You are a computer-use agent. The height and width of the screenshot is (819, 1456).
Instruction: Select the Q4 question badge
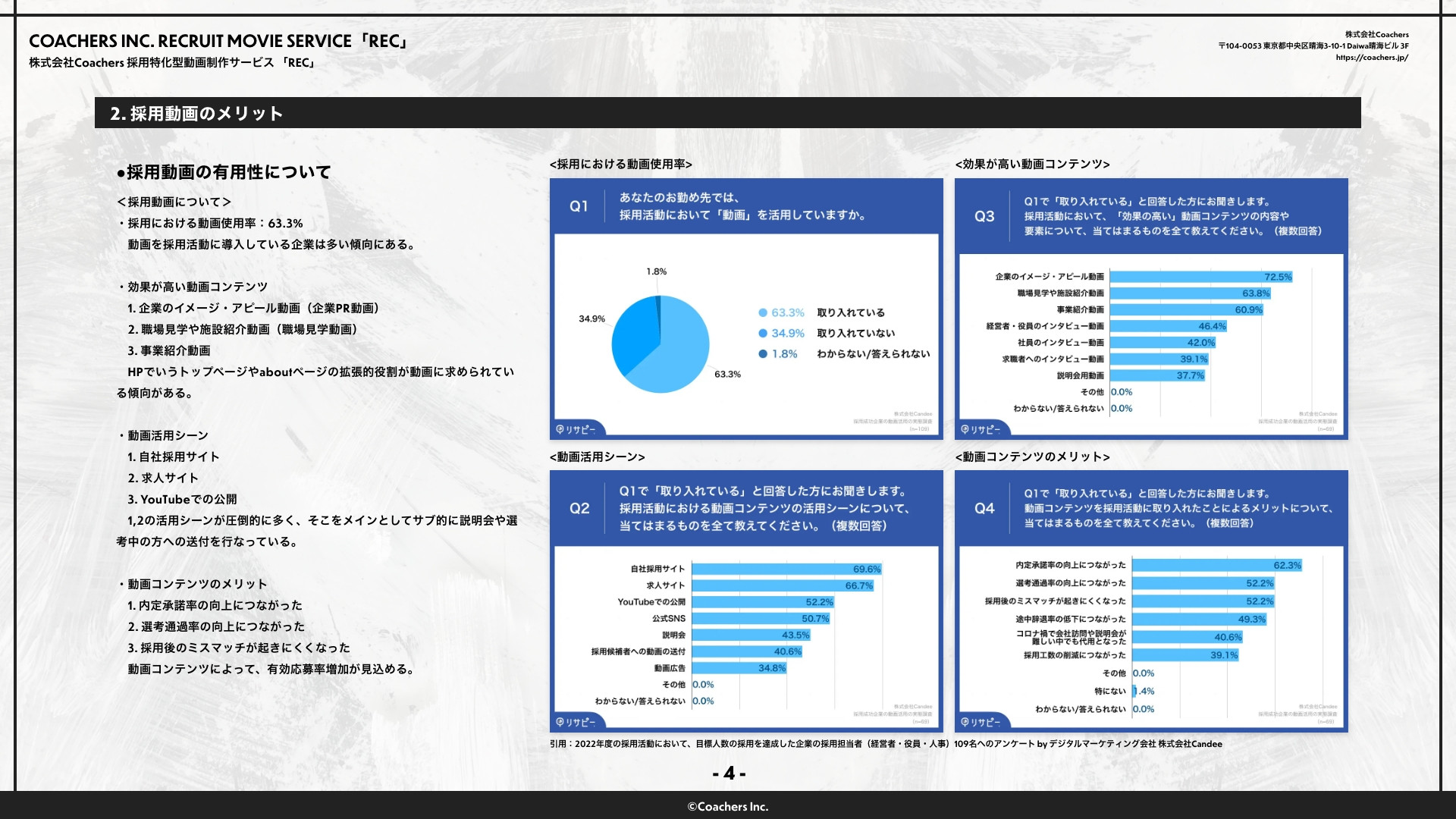coord(986,510)
